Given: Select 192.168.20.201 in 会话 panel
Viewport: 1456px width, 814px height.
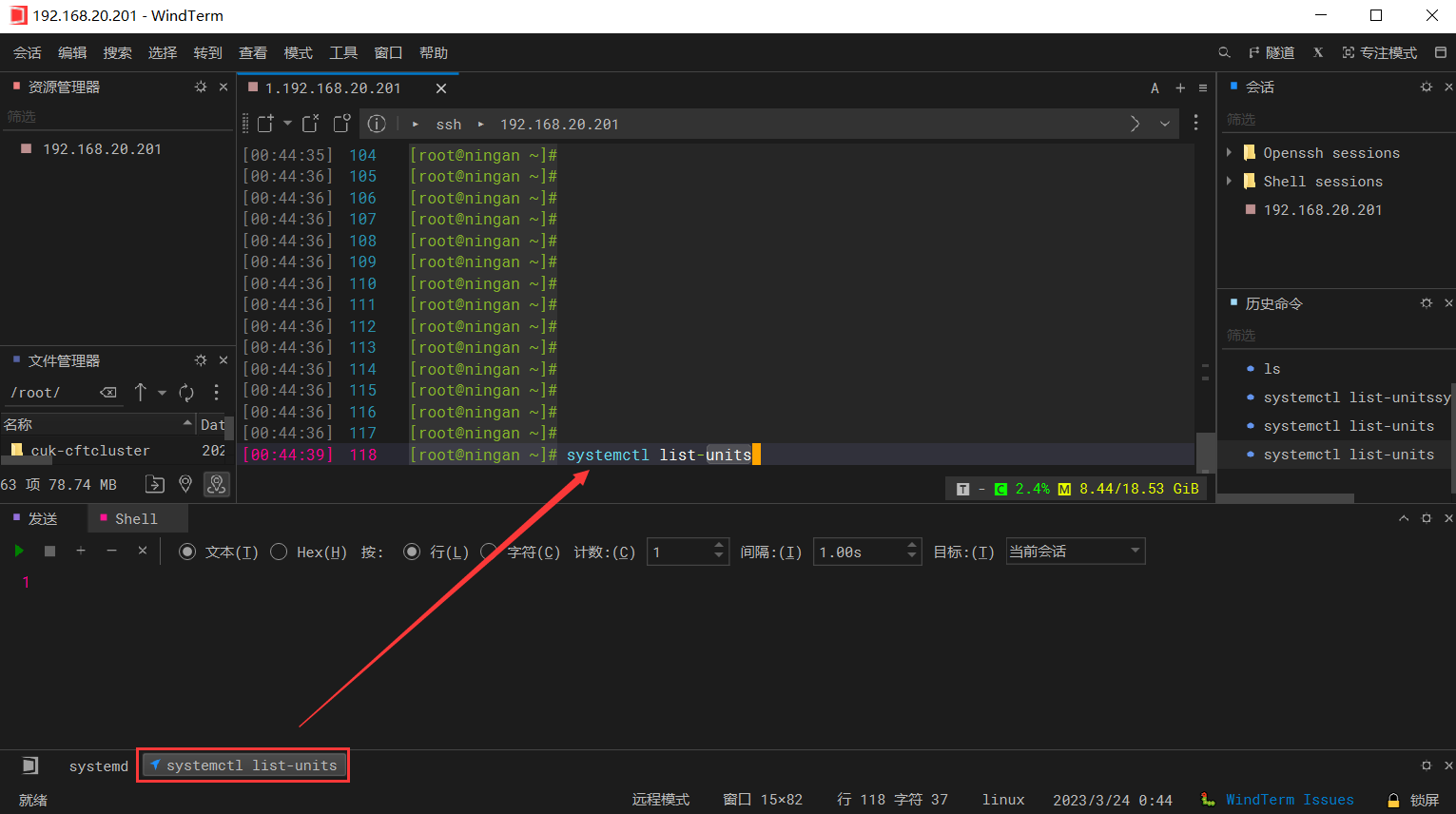Looking at the screenshot, I should tap(1322, 210).
